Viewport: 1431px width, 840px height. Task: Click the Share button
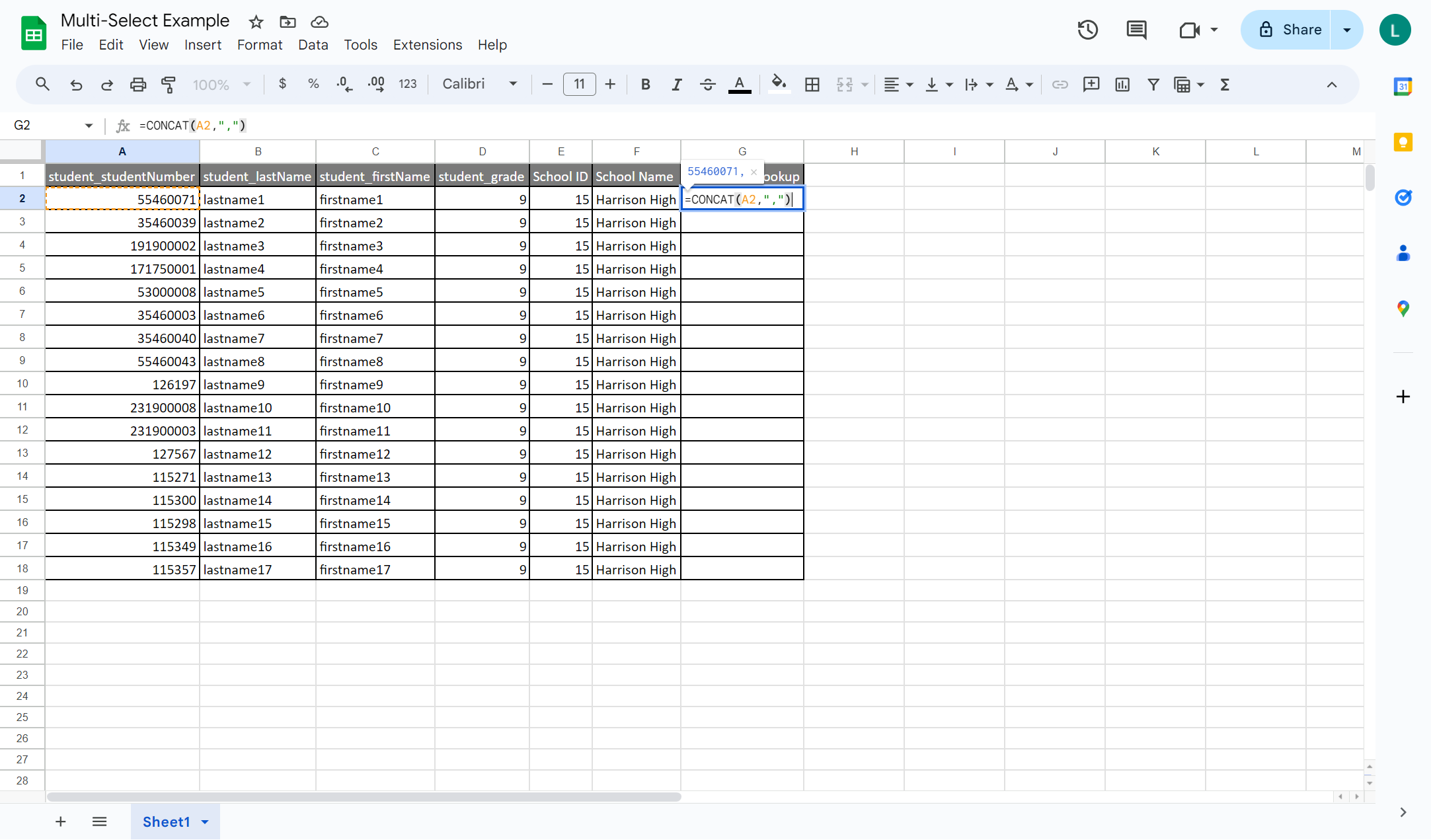[x=1286, y=30]
